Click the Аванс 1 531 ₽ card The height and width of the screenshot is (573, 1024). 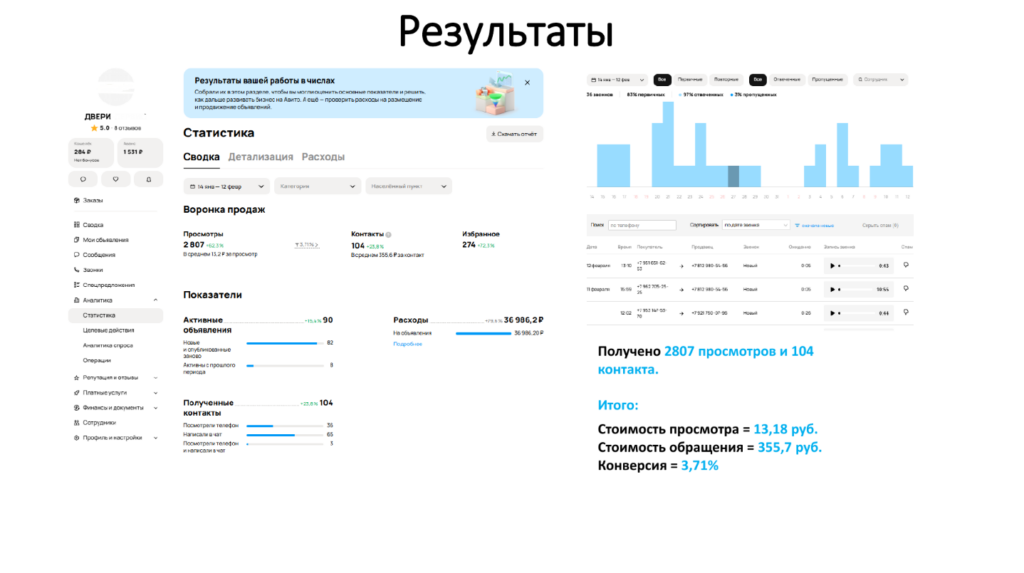(x=140, y=152)
